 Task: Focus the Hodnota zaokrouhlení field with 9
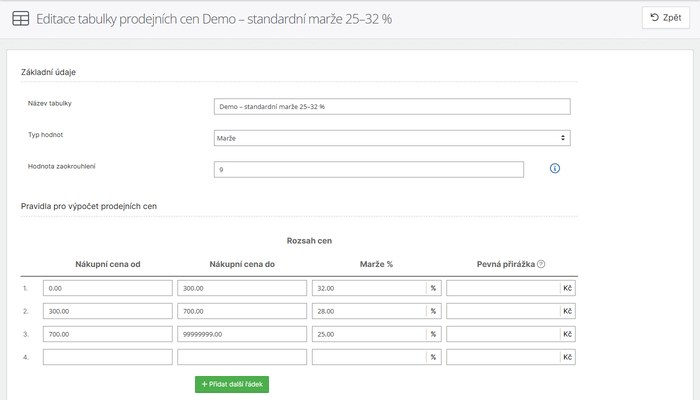[x=369, y=170]
